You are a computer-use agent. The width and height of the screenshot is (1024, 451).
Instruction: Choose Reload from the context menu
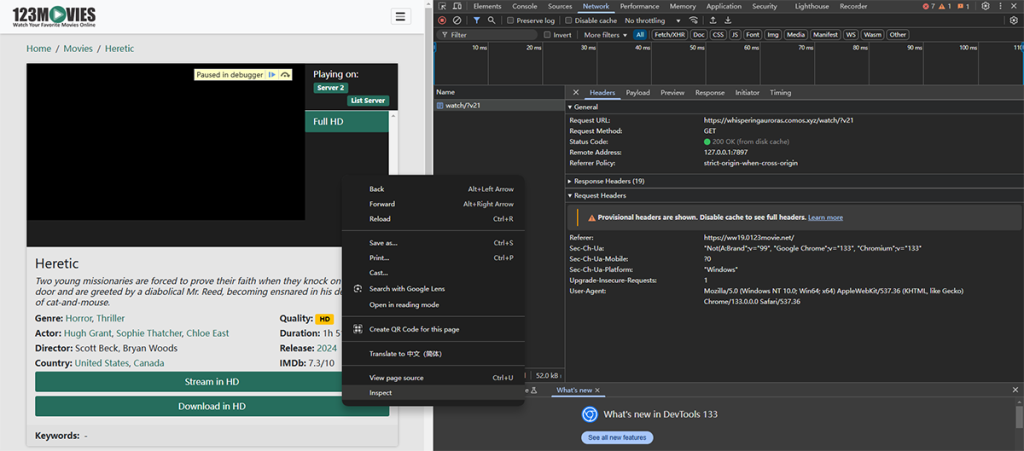pyautogui.click(x=433, y=219)
